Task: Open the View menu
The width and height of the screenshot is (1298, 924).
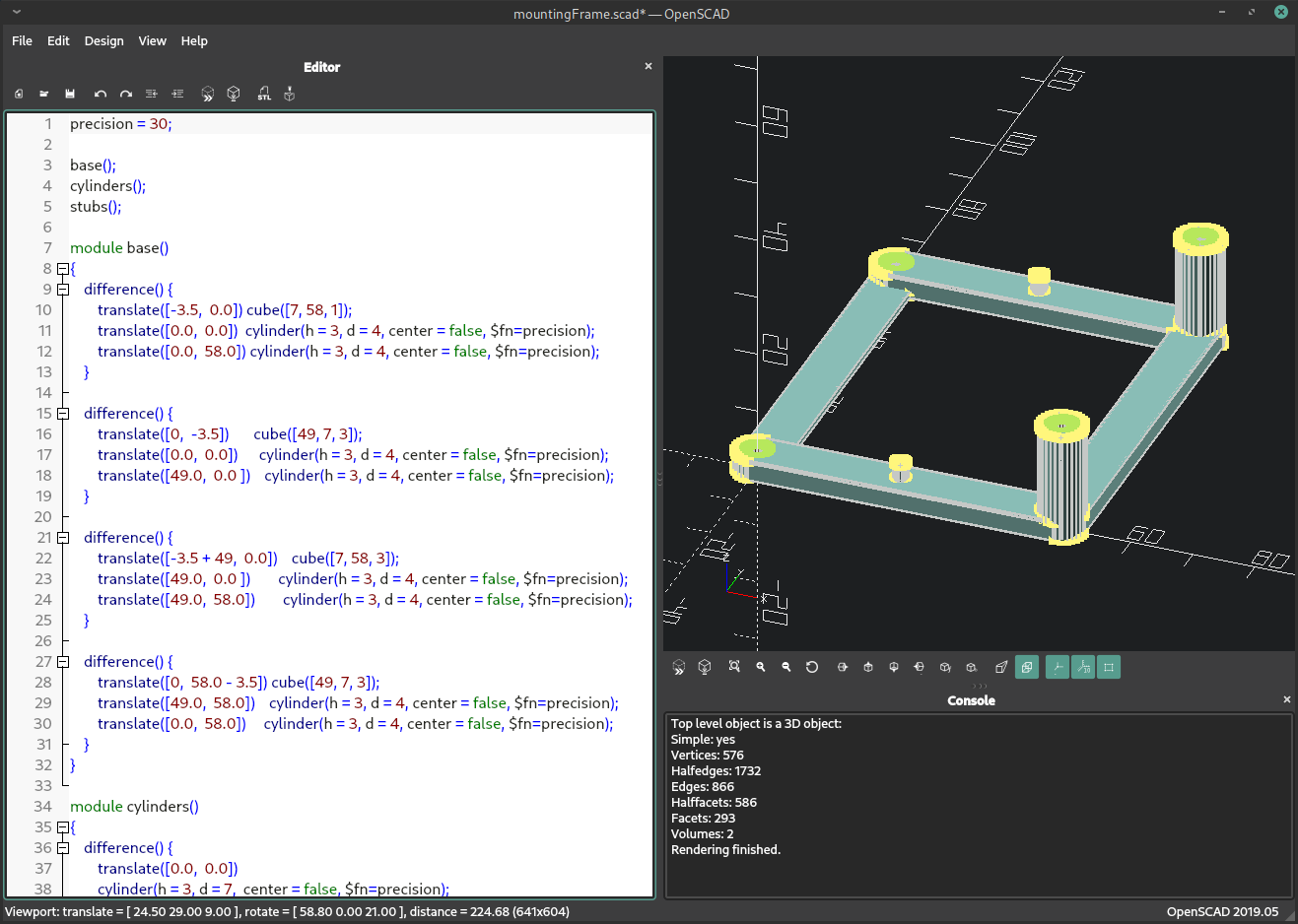Action: [152, 40]
